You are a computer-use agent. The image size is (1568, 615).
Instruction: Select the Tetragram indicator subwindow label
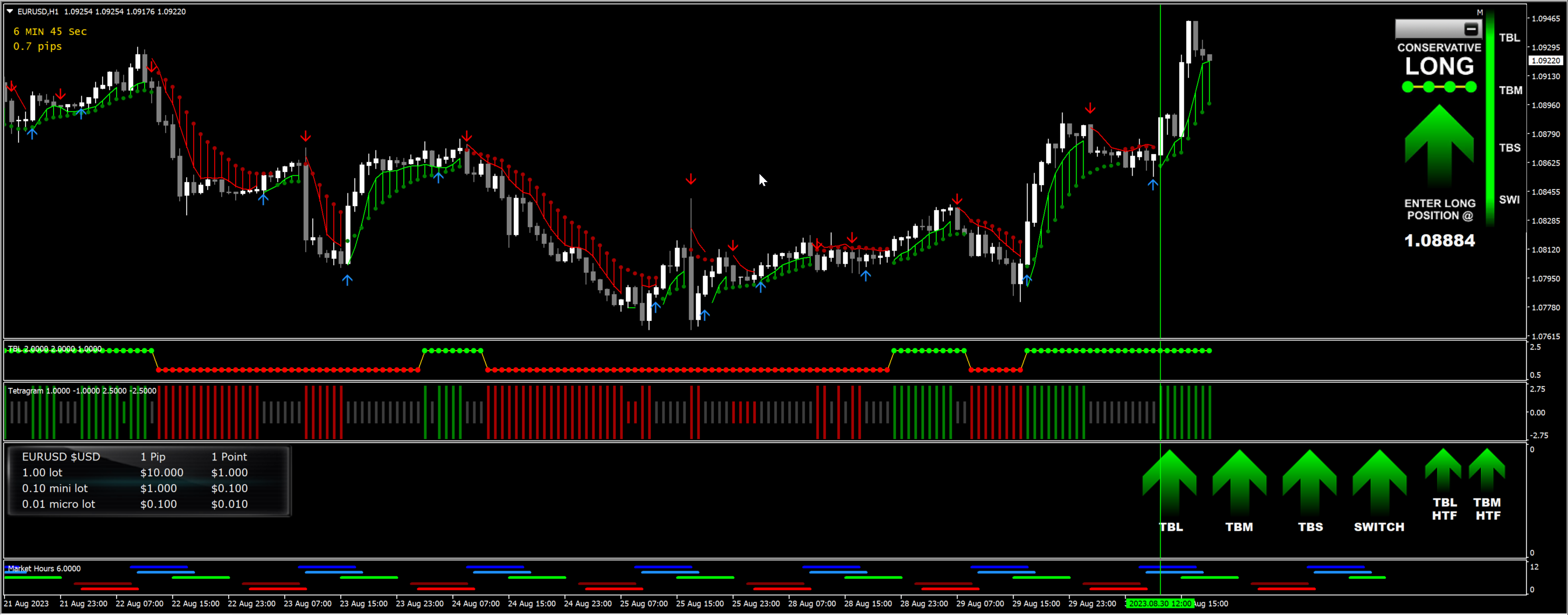26,391
